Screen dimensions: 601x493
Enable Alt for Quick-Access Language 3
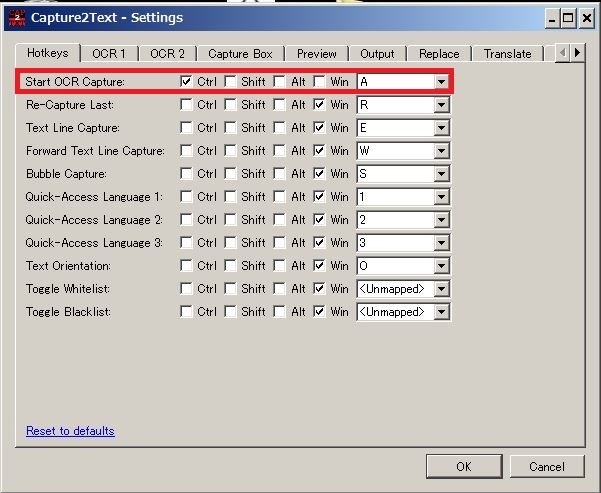(x=279, y=242)
